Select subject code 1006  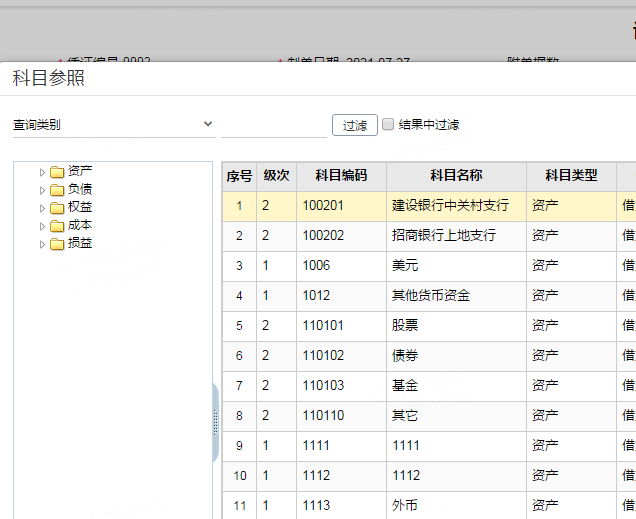coord(316,266)
